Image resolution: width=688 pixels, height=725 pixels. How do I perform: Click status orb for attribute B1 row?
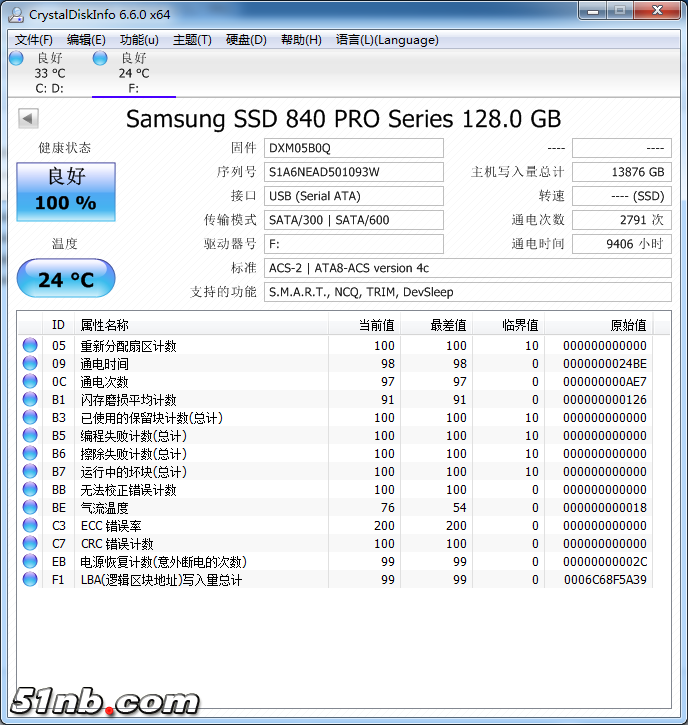pos(30,400)
